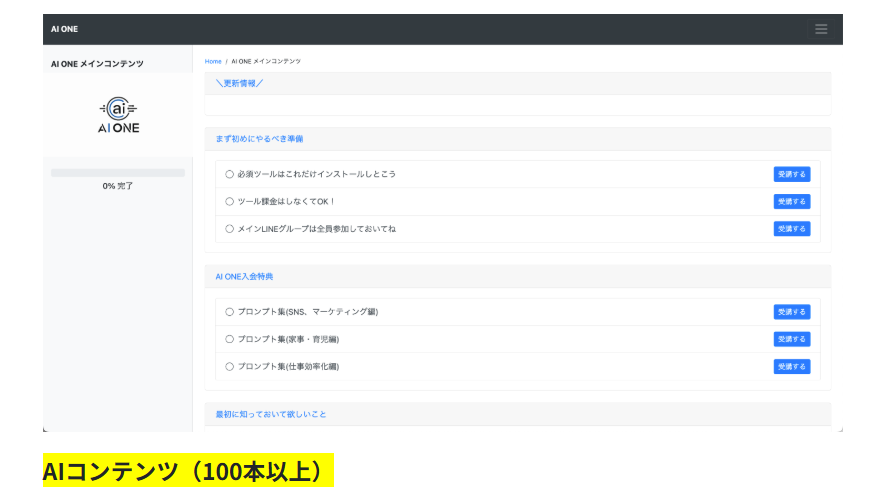The width and height of the screenshot is (881, 503).
Task: Open lesson プロンプト集(SNS、マーケティング編)
Action: point(308,312)
